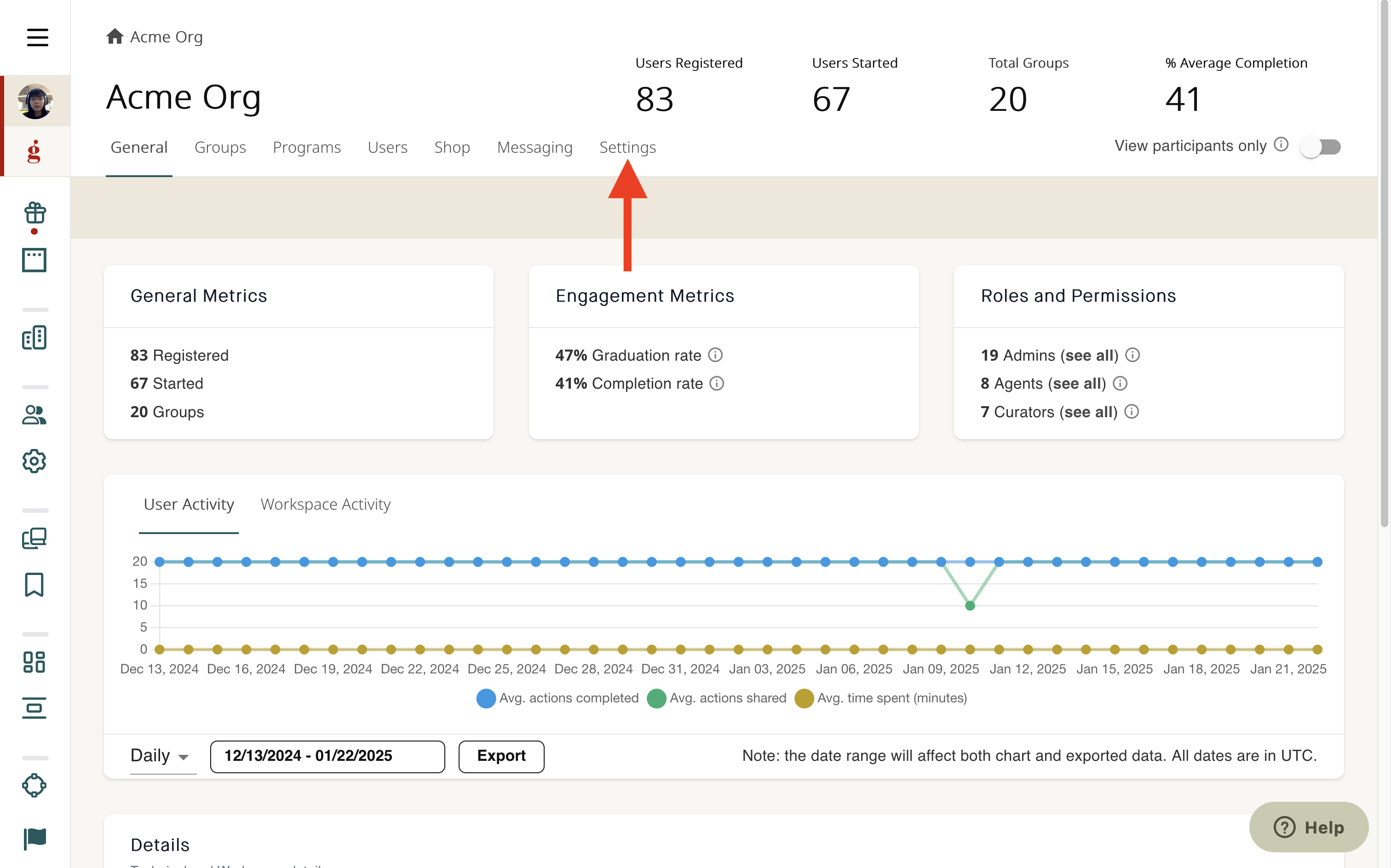Screen dimensions: 1391x868
Task: Open the Groups tab for Acme Org
Action: pyautogui.click(x=220, y=148)
